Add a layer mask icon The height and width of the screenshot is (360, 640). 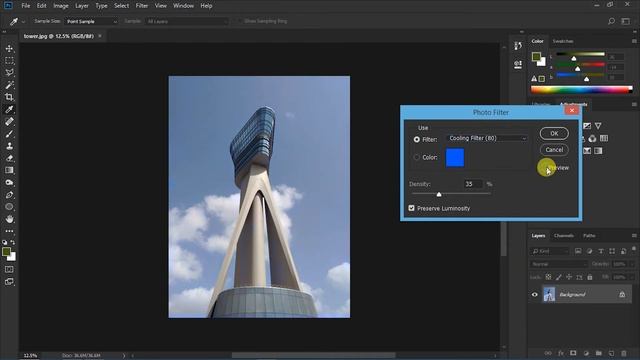tap(573, 353)
